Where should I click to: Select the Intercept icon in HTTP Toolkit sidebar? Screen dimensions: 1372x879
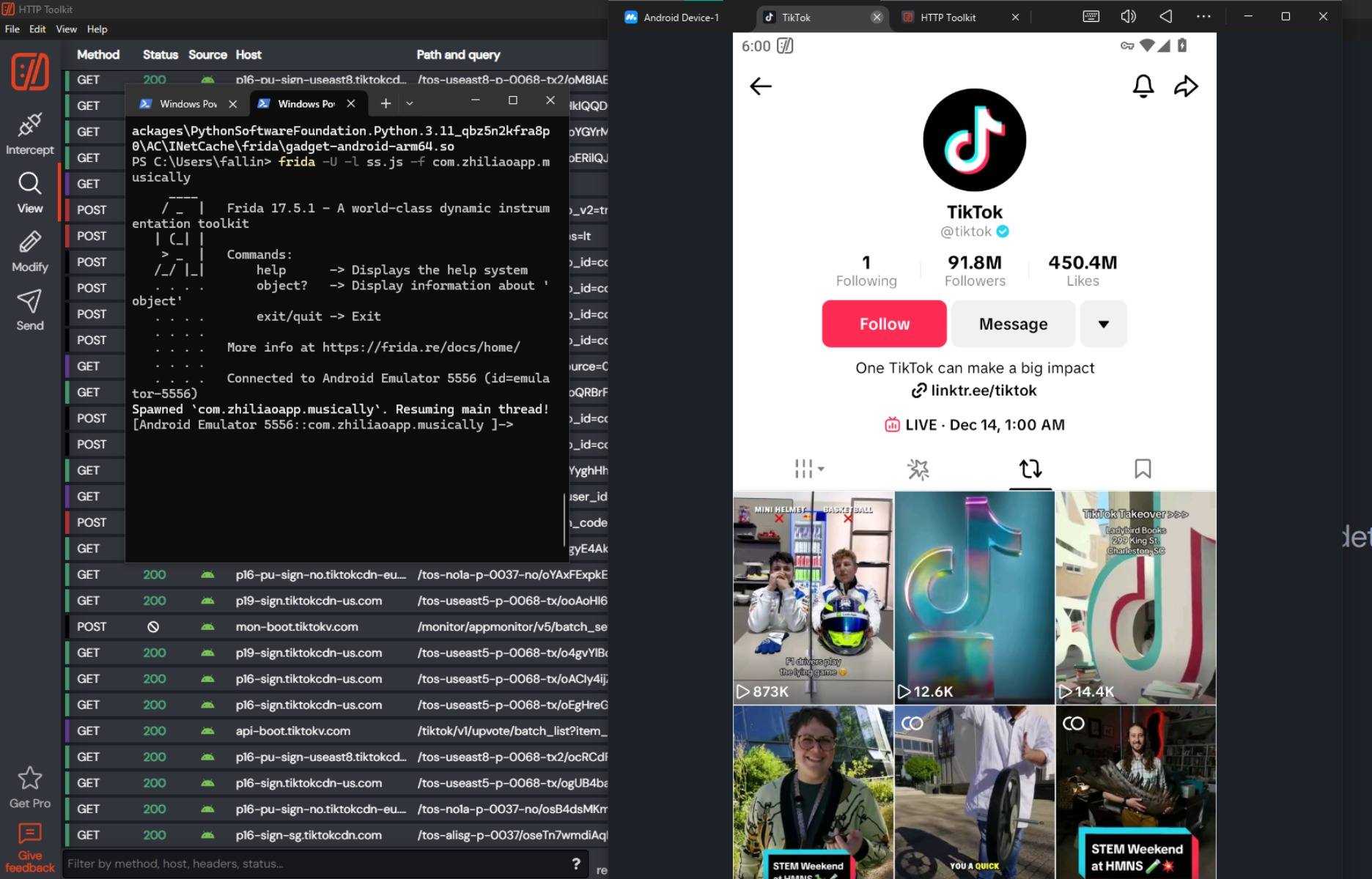point(29,126)
